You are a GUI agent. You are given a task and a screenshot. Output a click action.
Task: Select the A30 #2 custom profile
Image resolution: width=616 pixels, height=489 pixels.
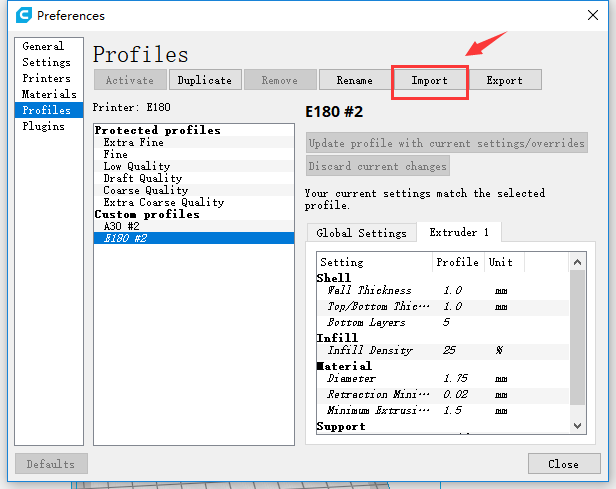pos(194,226)
